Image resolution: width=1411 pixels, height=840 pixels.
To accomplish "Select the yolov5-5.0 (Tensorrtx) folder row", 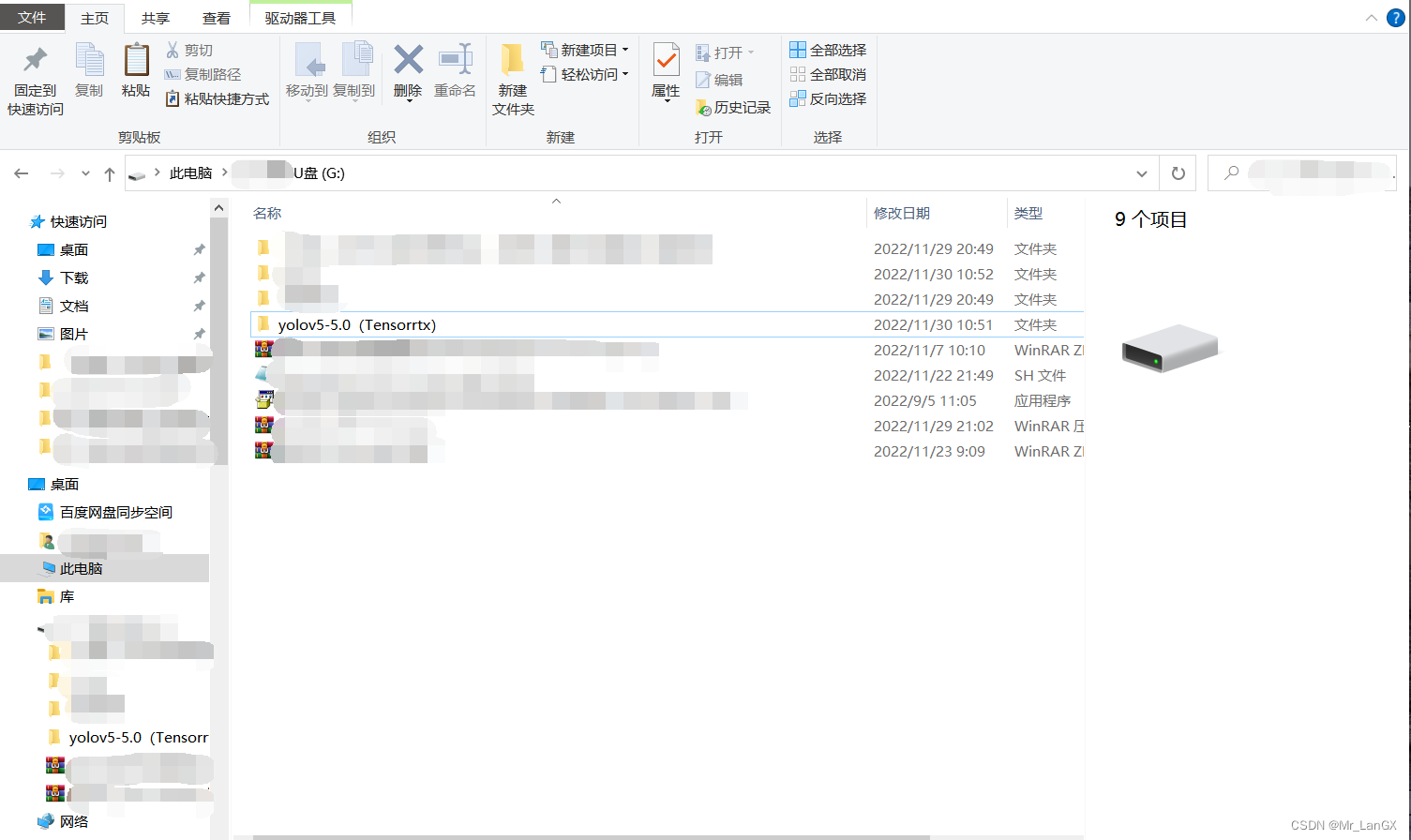I will 667,324.
